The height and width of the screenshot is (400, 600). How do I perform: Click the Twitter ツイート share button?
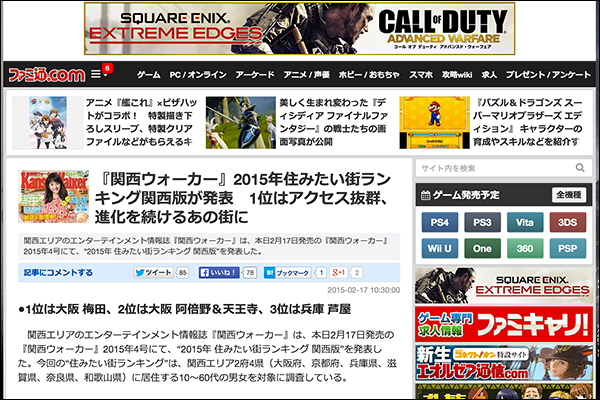tap(153, 272)
